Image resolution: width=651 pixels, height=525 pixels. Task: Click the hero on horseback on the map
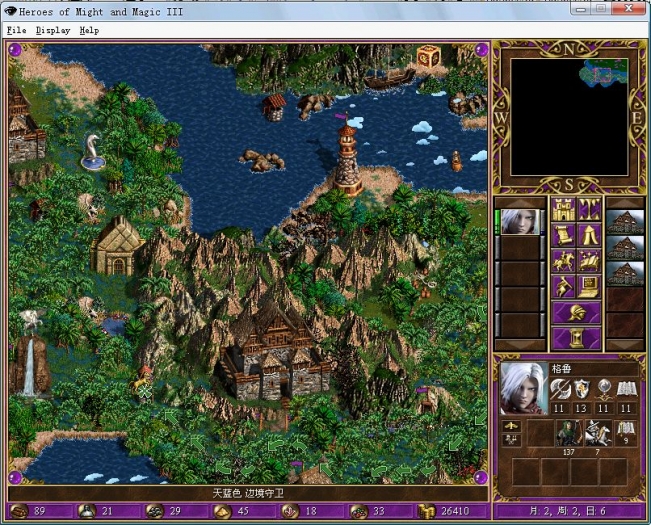coord(142,383)
